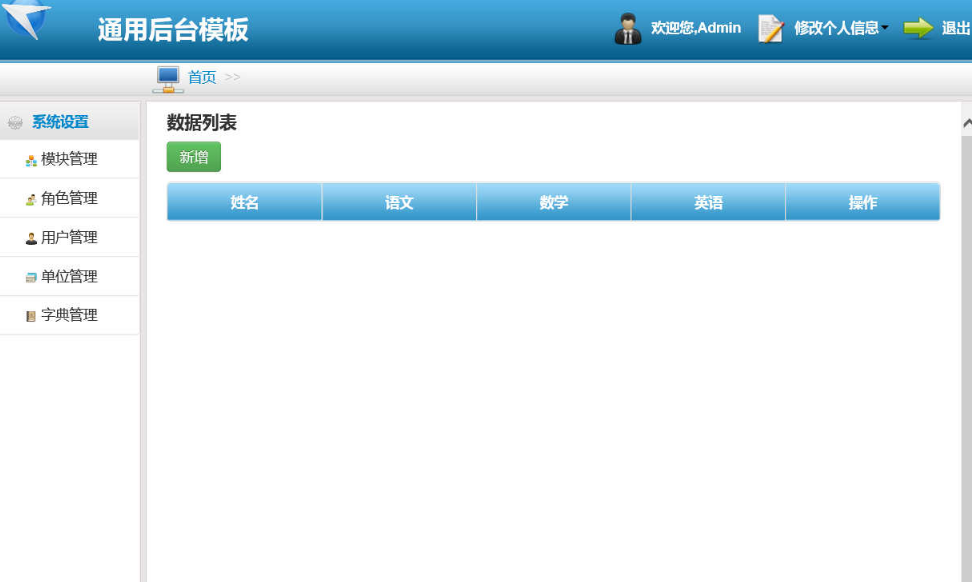Collapse the 系统设置 sidebar section
This screenshot has height=582, width=972.
60,122
